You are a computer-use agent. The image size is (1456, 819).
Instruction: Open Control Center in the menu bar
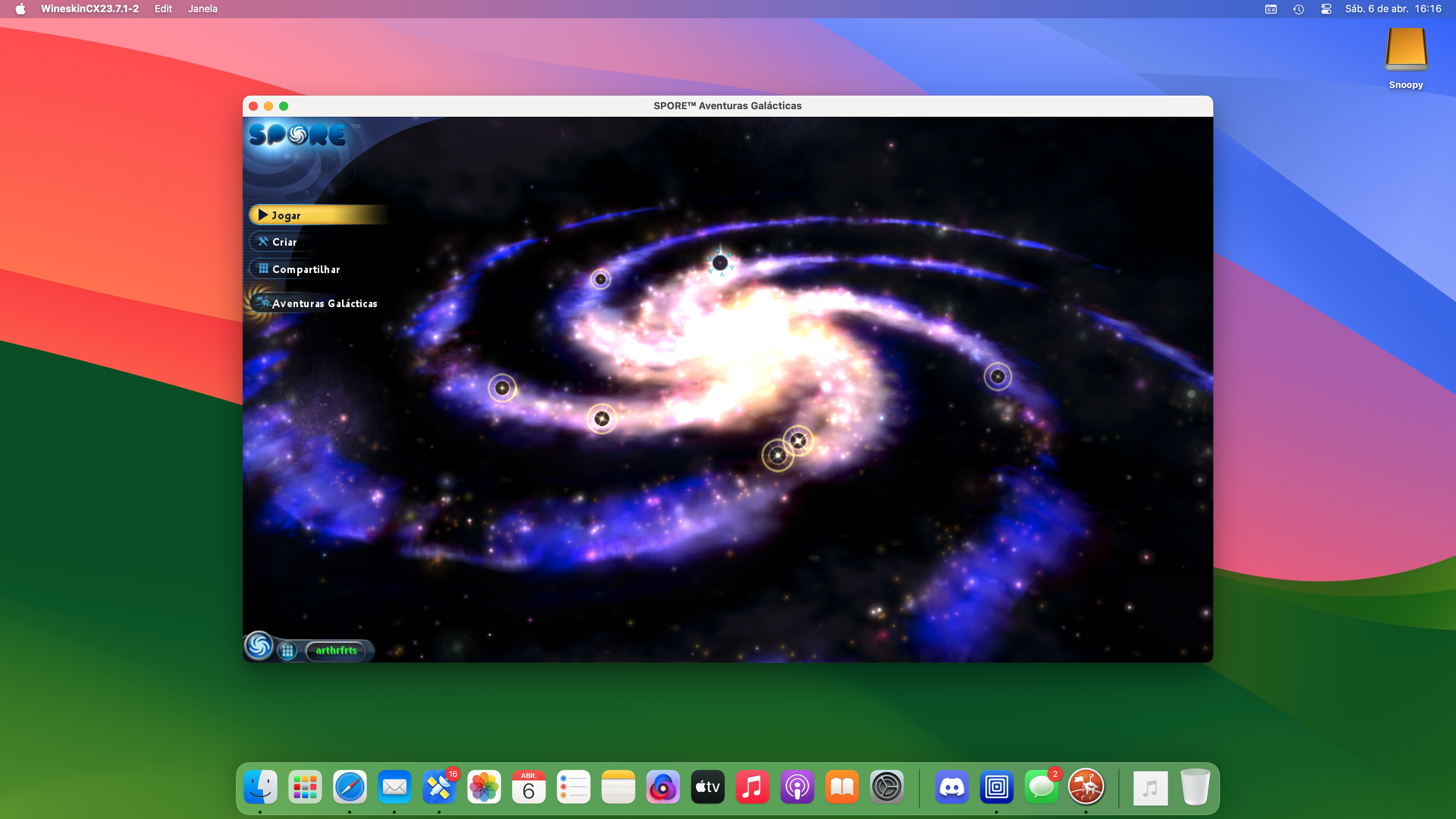click(x=1326, y=9)
